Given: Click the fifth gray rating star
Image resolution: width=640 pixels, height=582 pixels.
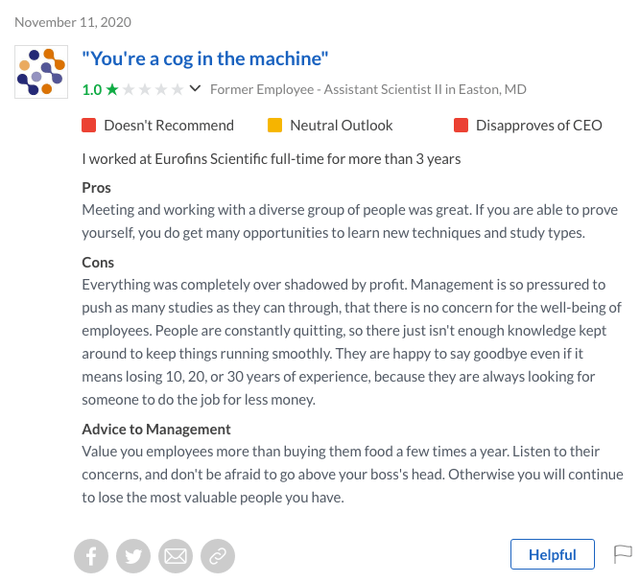Looking at the screenshot, I should [177, 90].
